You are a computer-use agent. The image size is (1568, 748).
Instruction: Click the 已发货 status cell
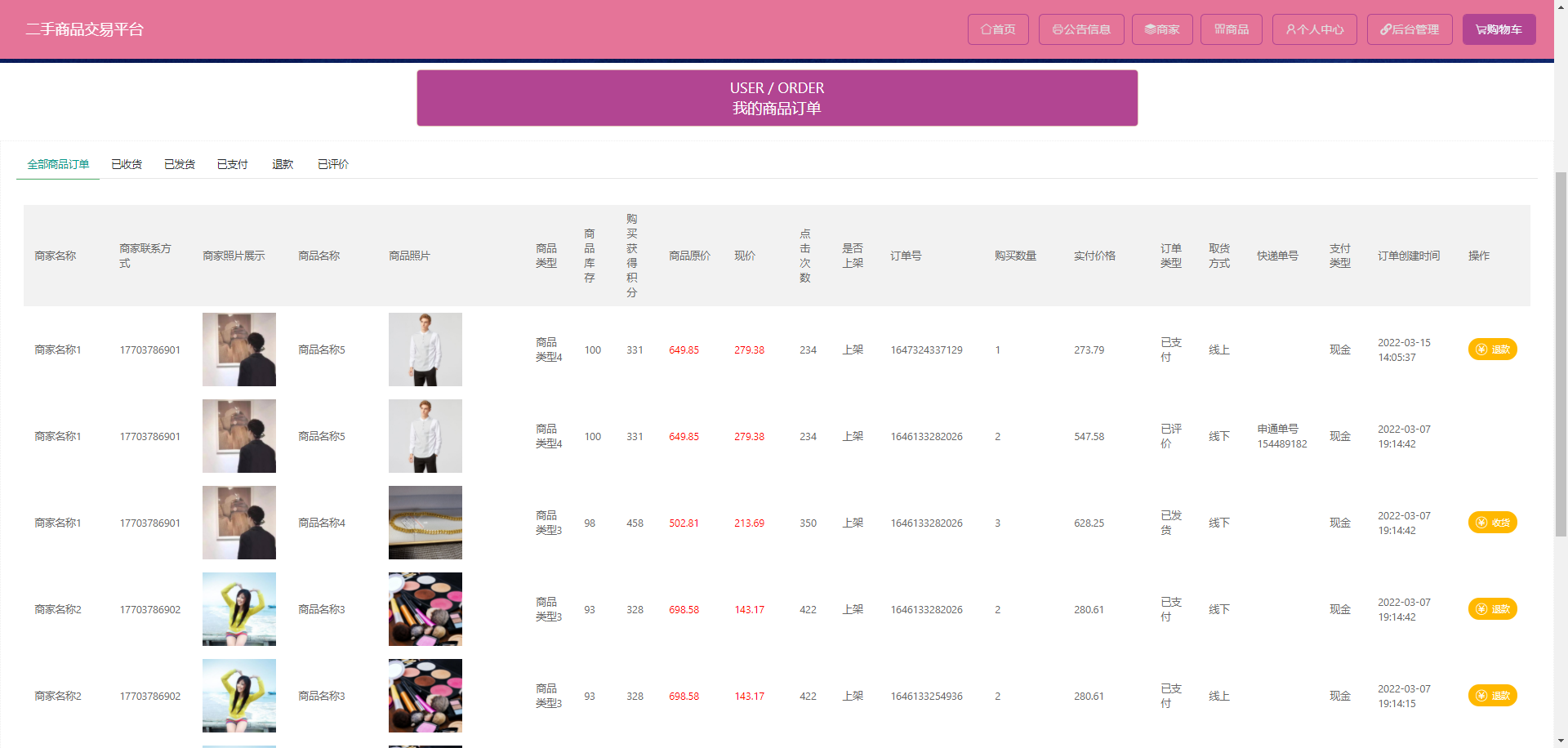point(1171,523)
